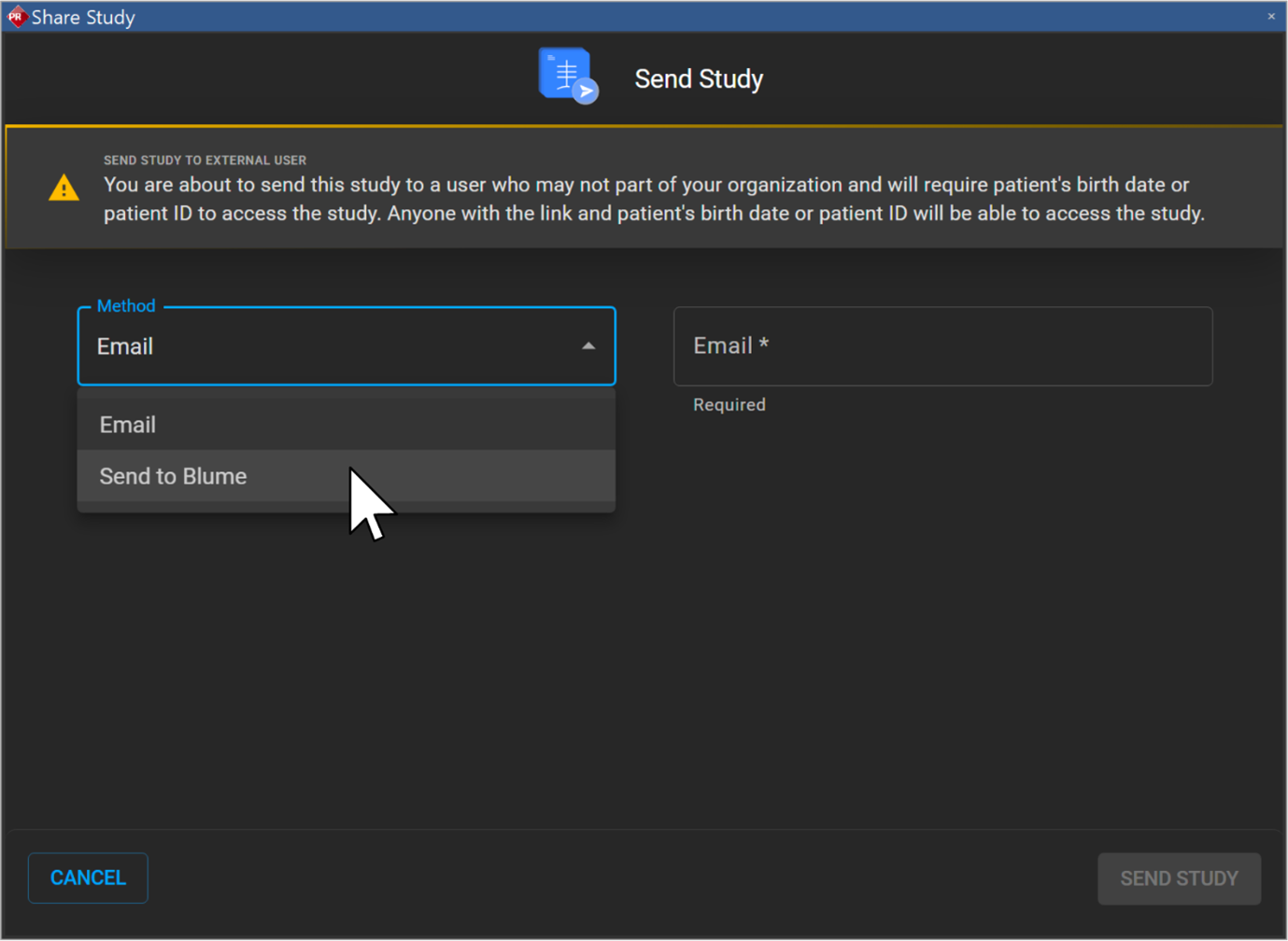Select Email from the Method options
Image resolution: width=1288 pixels, height=941 pixels.
pyautogui.click(x=127, y=424)
